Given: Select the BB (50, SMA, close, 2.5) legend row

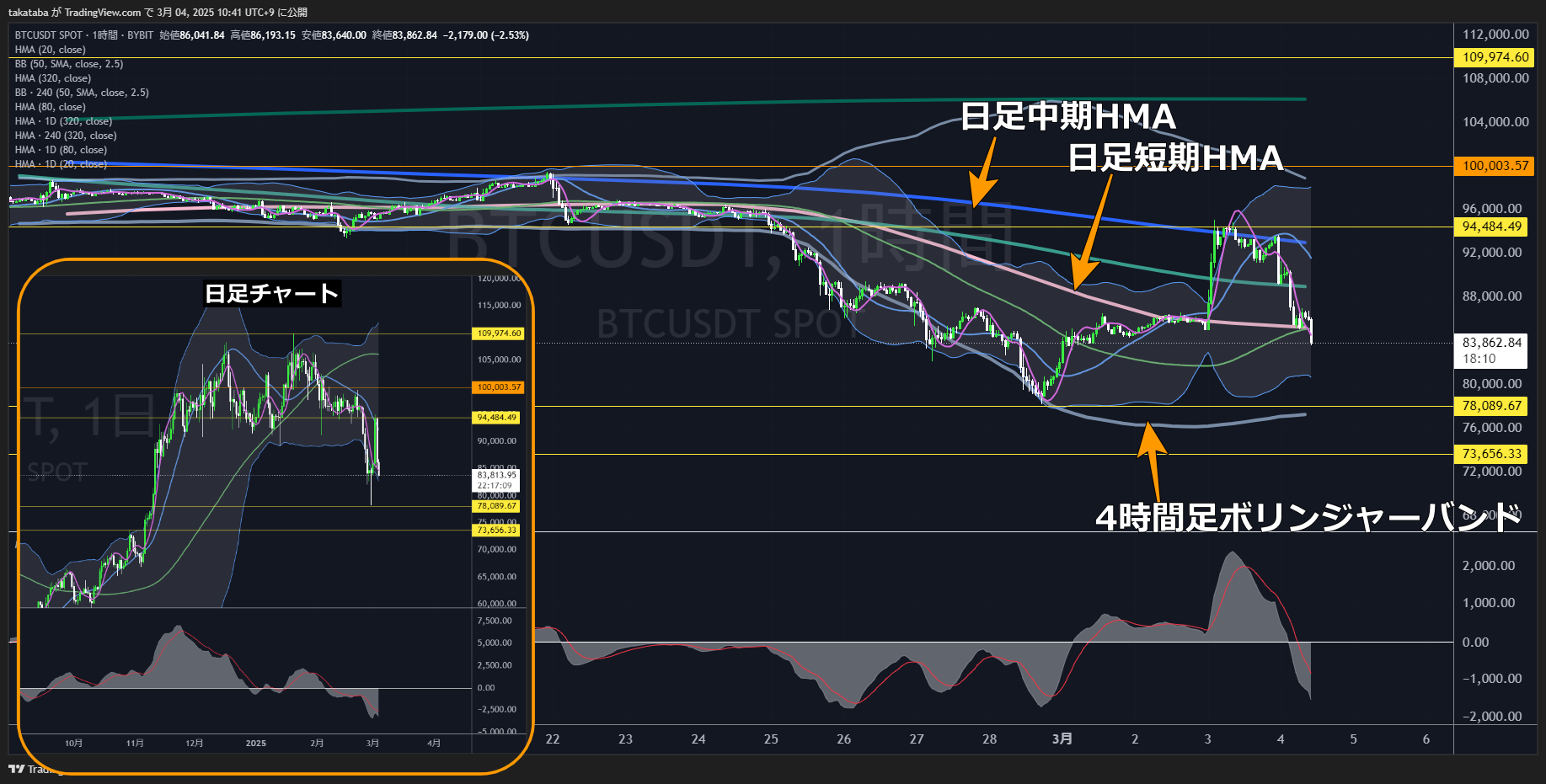Looking at the screenshot, I should point(69,64).
